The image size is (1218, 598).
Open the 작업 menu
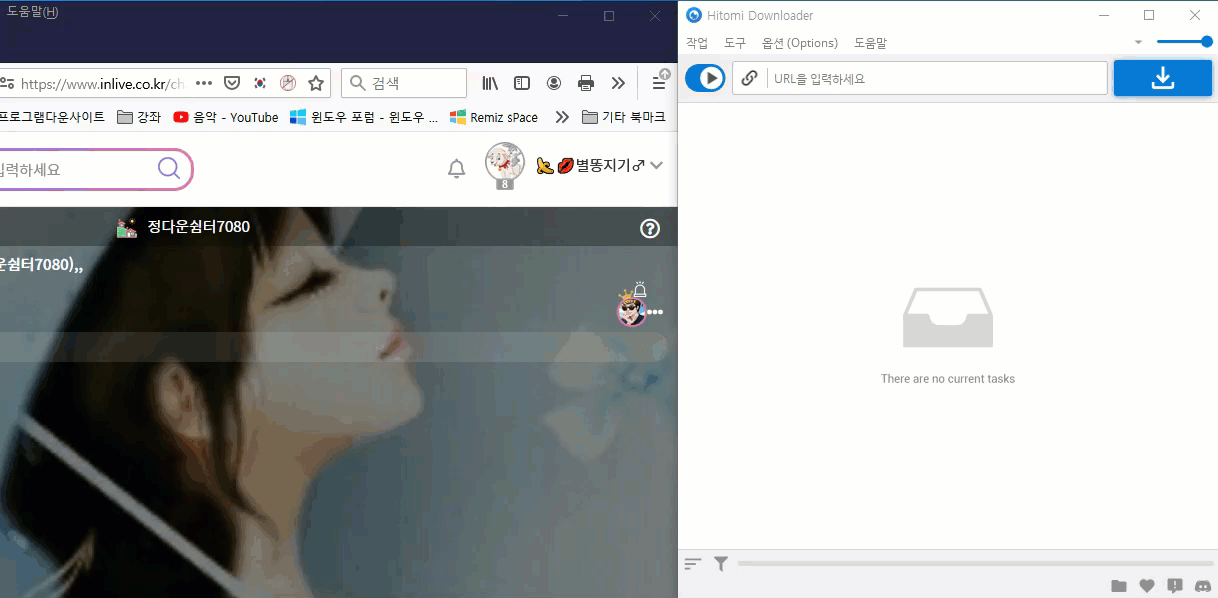[696, 43]
